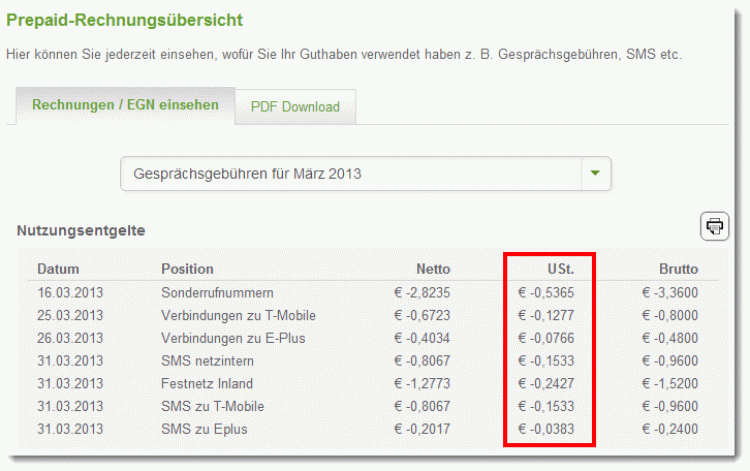The height and width of the screenshot is (471, 750).
Task: Click the SMS zu T-Mobile position
Action: [x=209, y=407]
